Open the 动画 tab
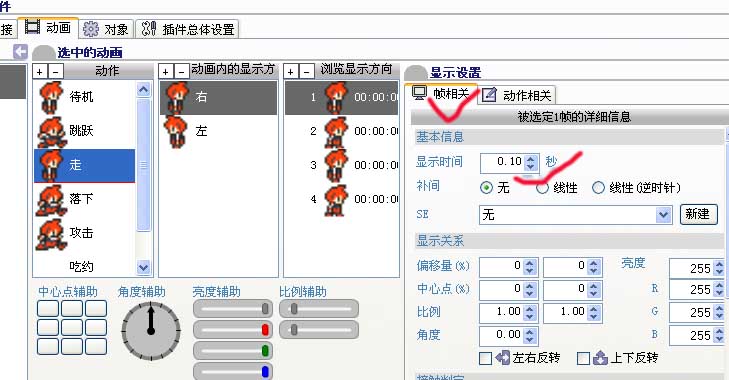This screenshot has height=380, width=729. point(48,28)
